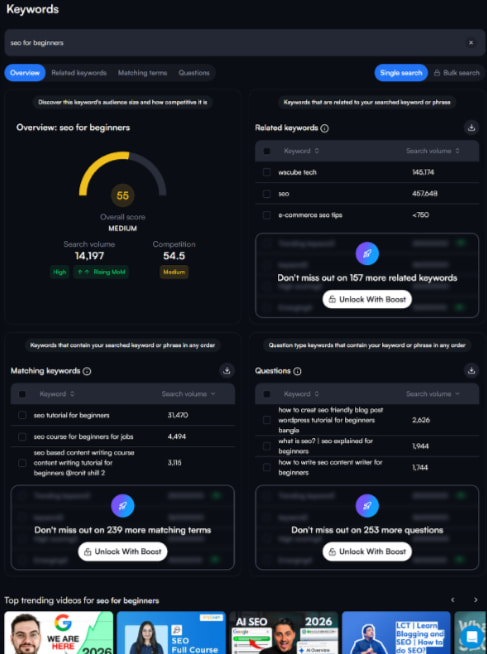Click 'seo tutorial for beginners' keyword text

pyautogui.click(x=72, y=415)
